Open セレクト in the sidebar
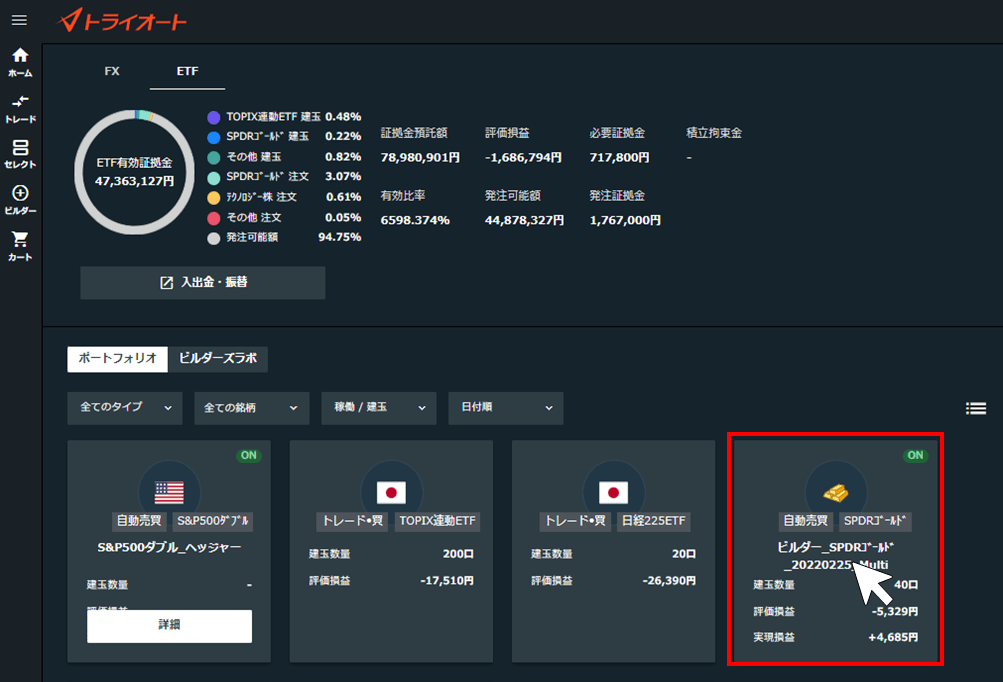1003x682 pixels. coord(20,155)
